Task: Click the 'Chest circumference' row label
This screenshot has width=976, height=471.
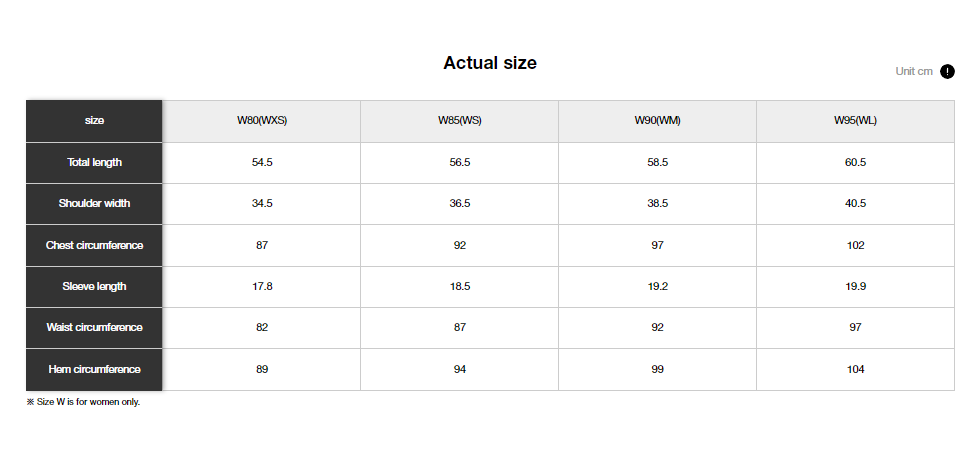Action: pyautogui.click(x=94, y=245)
